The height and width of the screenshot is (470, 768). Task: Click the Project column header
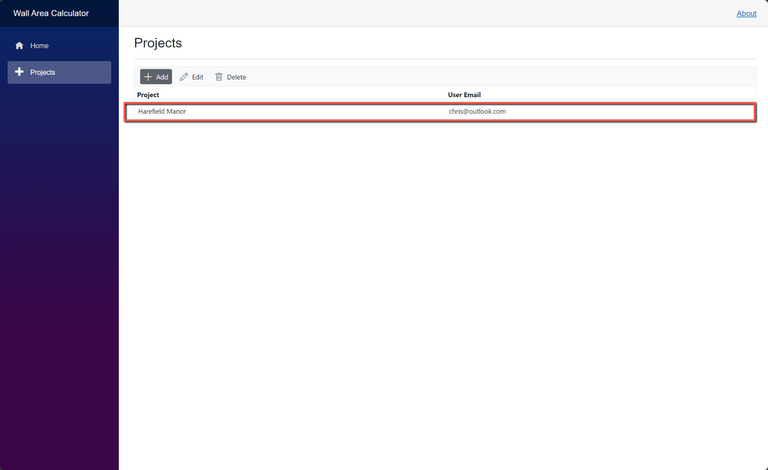pyautogui.click(x=148, y=95)
